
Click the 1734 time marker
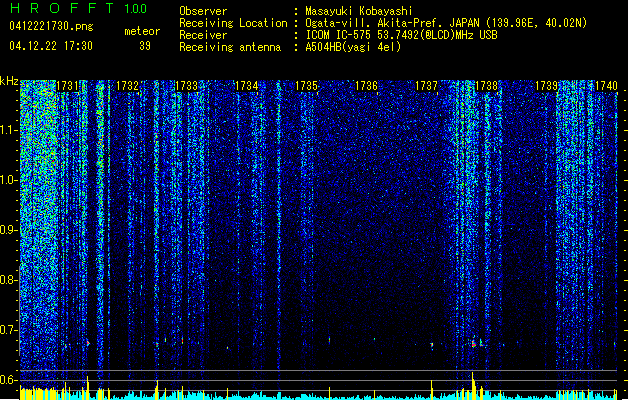246,86
